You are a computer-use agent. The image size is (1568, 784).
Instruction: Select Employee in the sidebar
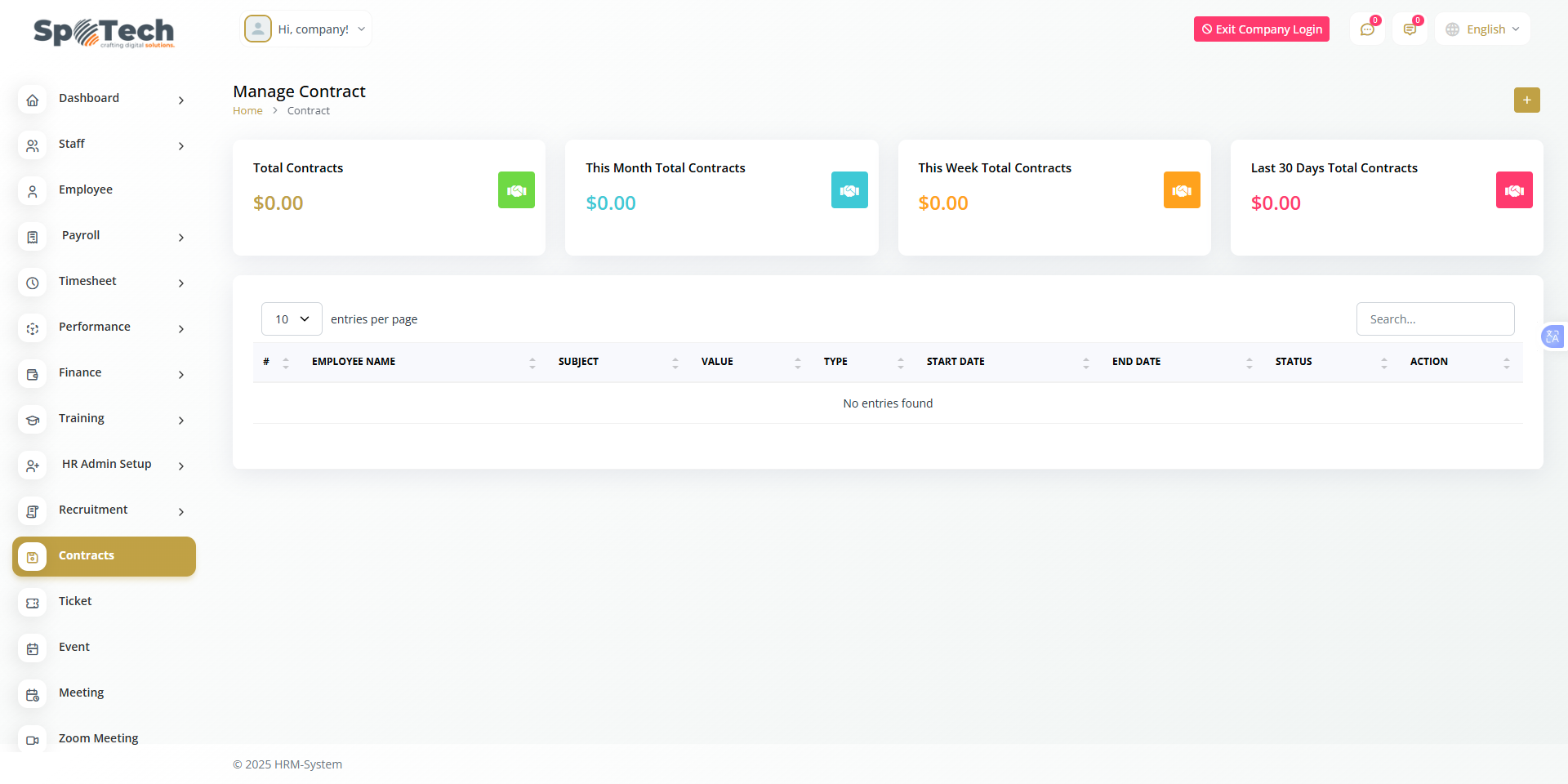click(86, 189)
